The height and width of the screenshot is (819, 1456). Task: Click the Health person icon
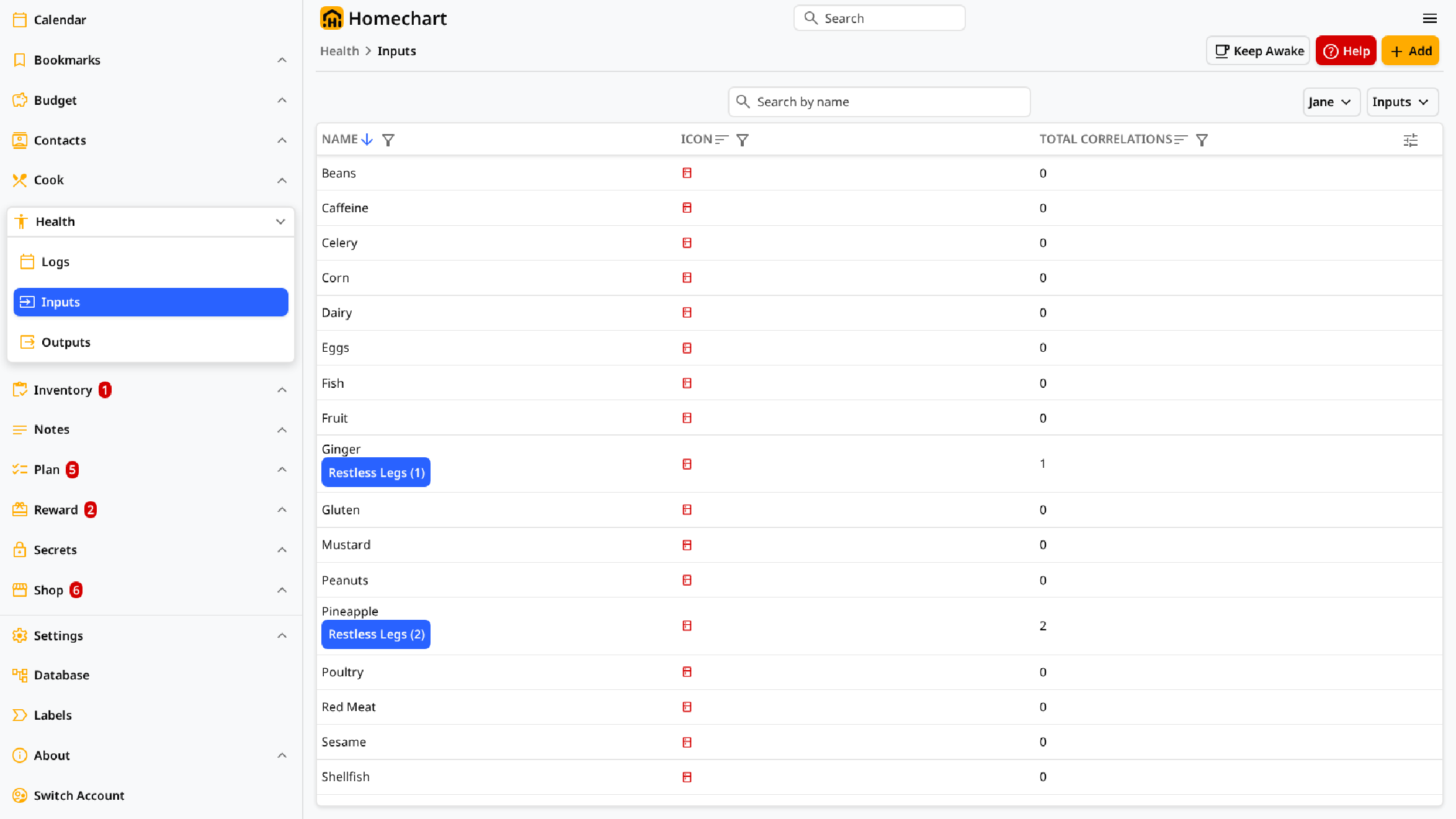[x=22, y=222]
